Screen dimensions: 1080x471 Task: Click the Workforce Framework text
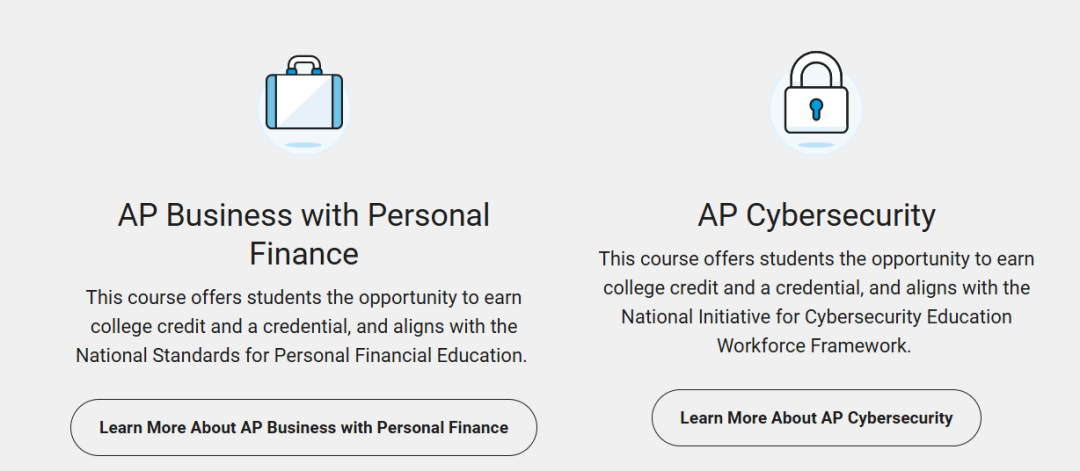[814, 346]
